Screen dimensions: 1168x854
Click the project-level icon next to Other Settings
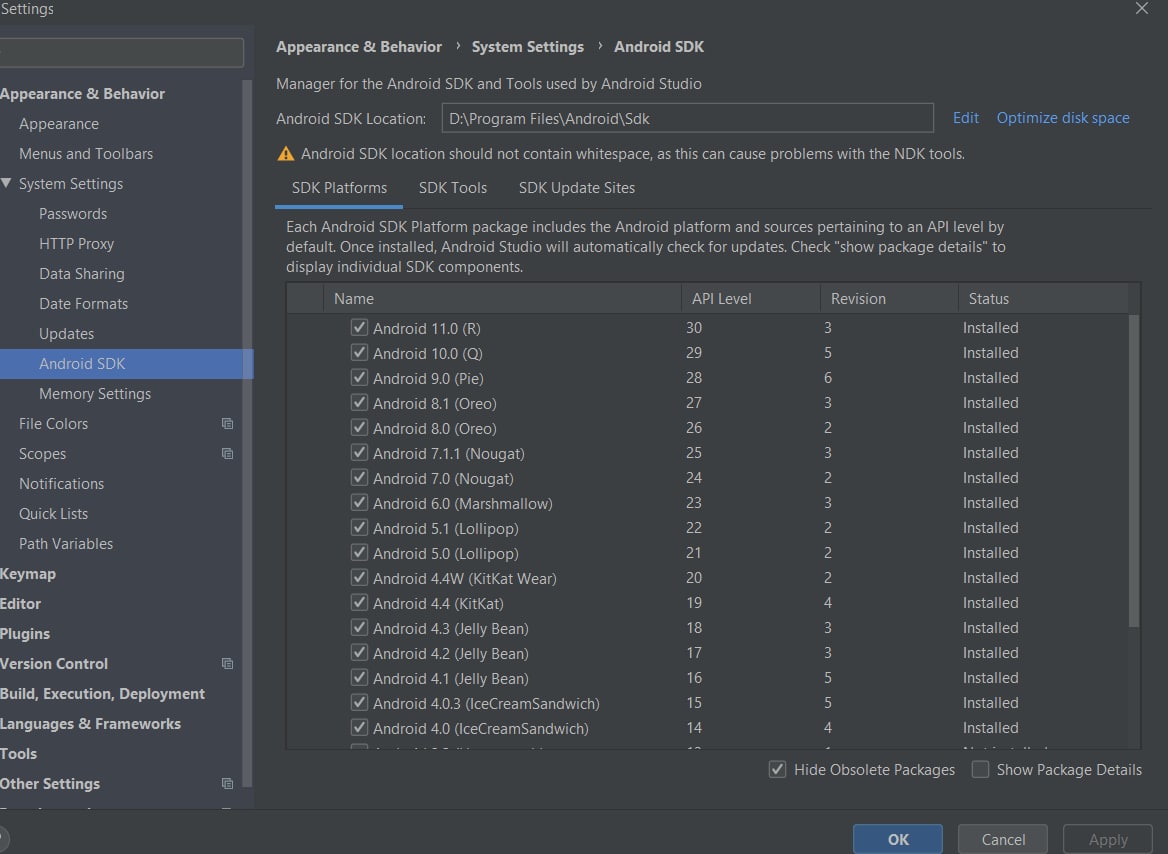tap(227, 784)
